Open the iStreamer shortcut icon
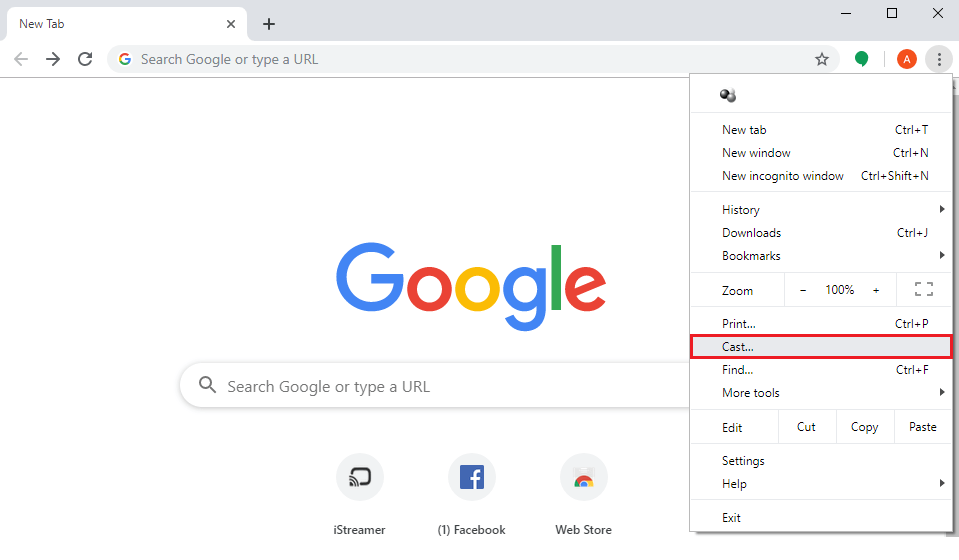The image size is (959, 560). click(x=360, y=477)
